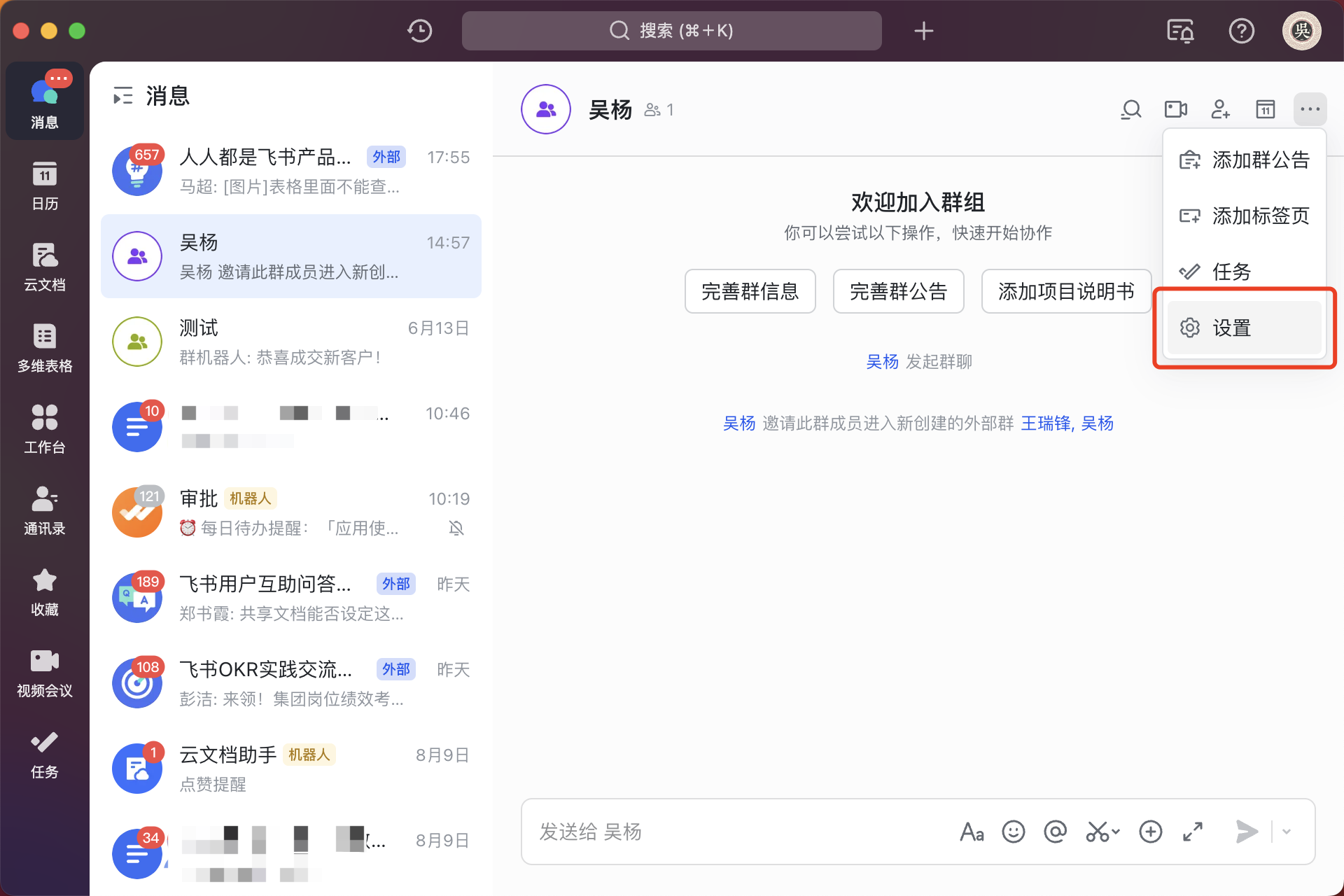The height and width of the screenshot is (896, 1344).
Task: Click the scissors screenshot tool
Action: click(x=1097, y=832)
